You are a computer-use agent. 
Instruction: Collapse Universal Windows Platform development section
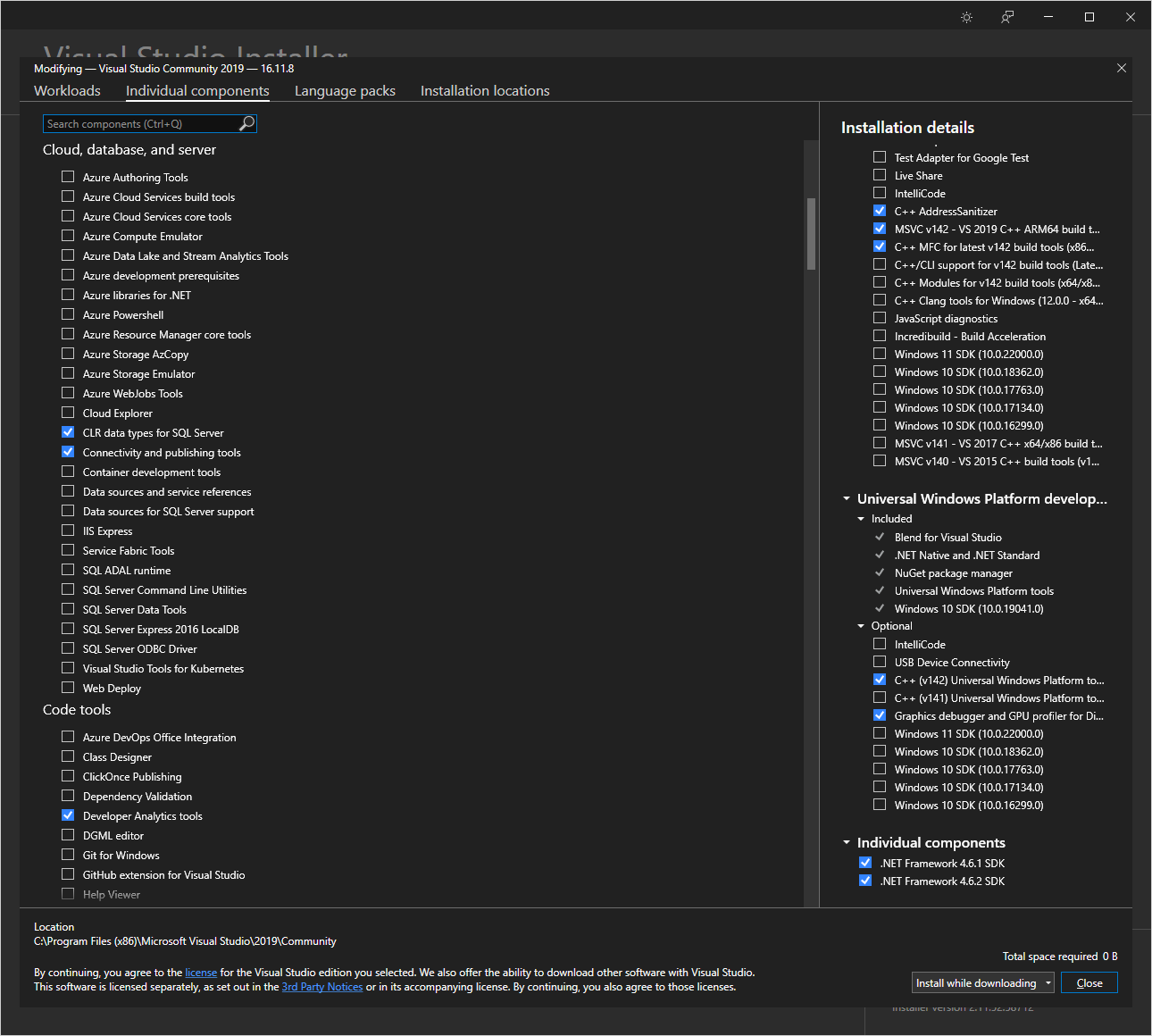click(x=847, y=499)
